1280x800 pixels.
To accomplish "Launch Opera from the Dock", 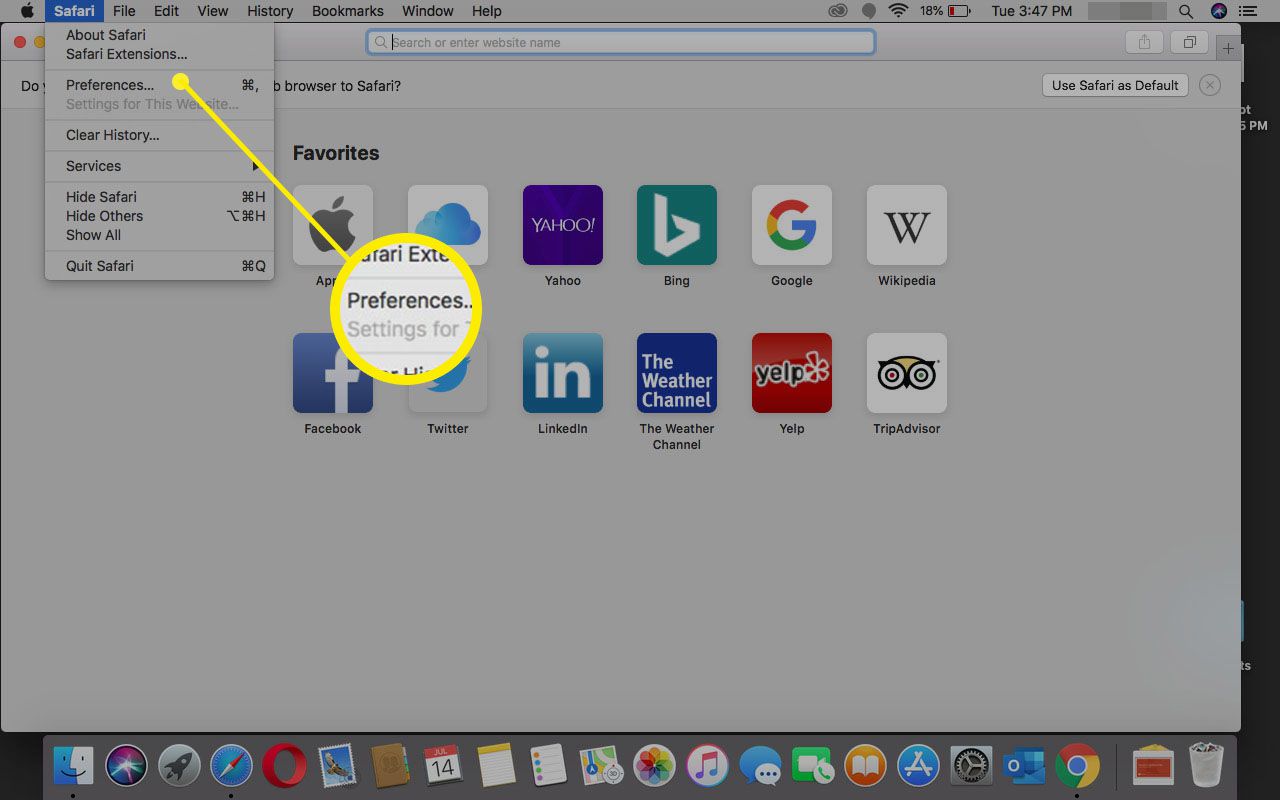I will [x=284, y=766].
